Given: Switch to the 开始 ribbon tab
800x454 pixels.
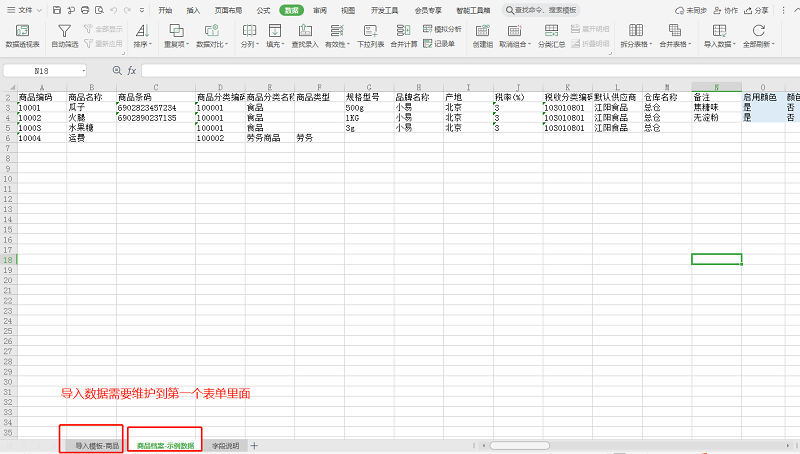Looking at the screenshot, I should (x=165, y=10).
